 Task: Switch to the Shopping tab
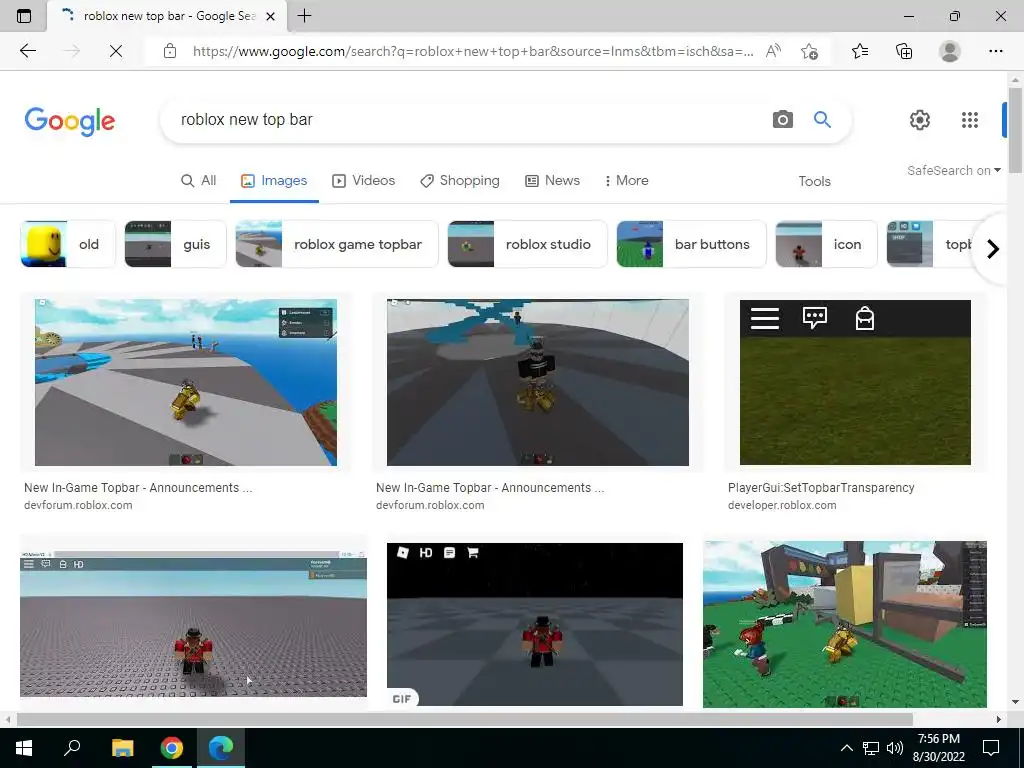pos(460,180)
